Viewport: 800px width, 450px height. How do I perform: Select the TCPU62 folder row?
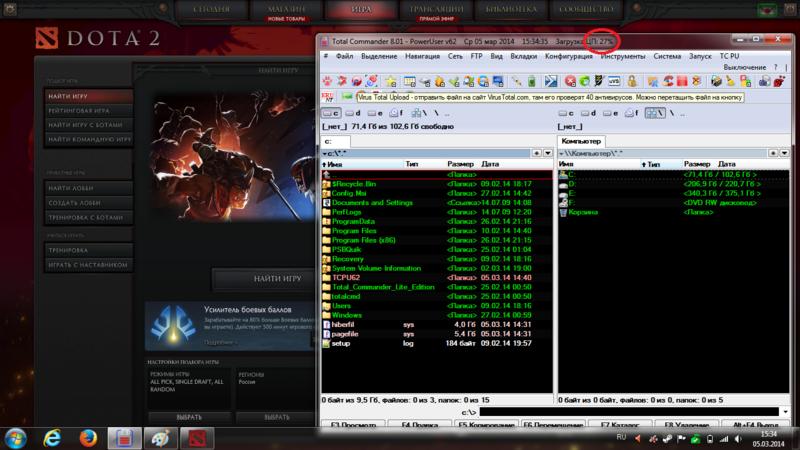coord(437,278)
